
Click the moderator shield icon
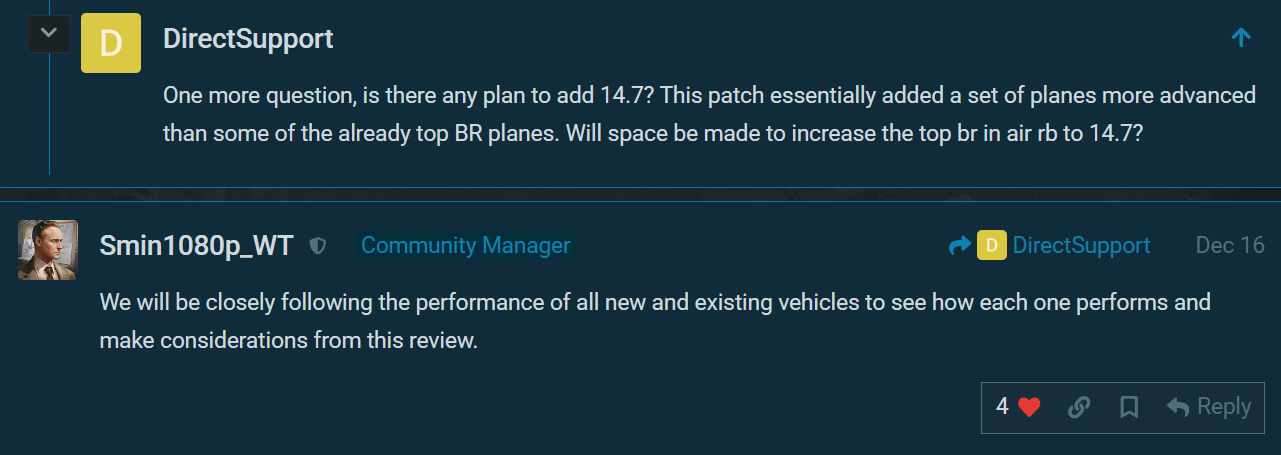(318, 246)
